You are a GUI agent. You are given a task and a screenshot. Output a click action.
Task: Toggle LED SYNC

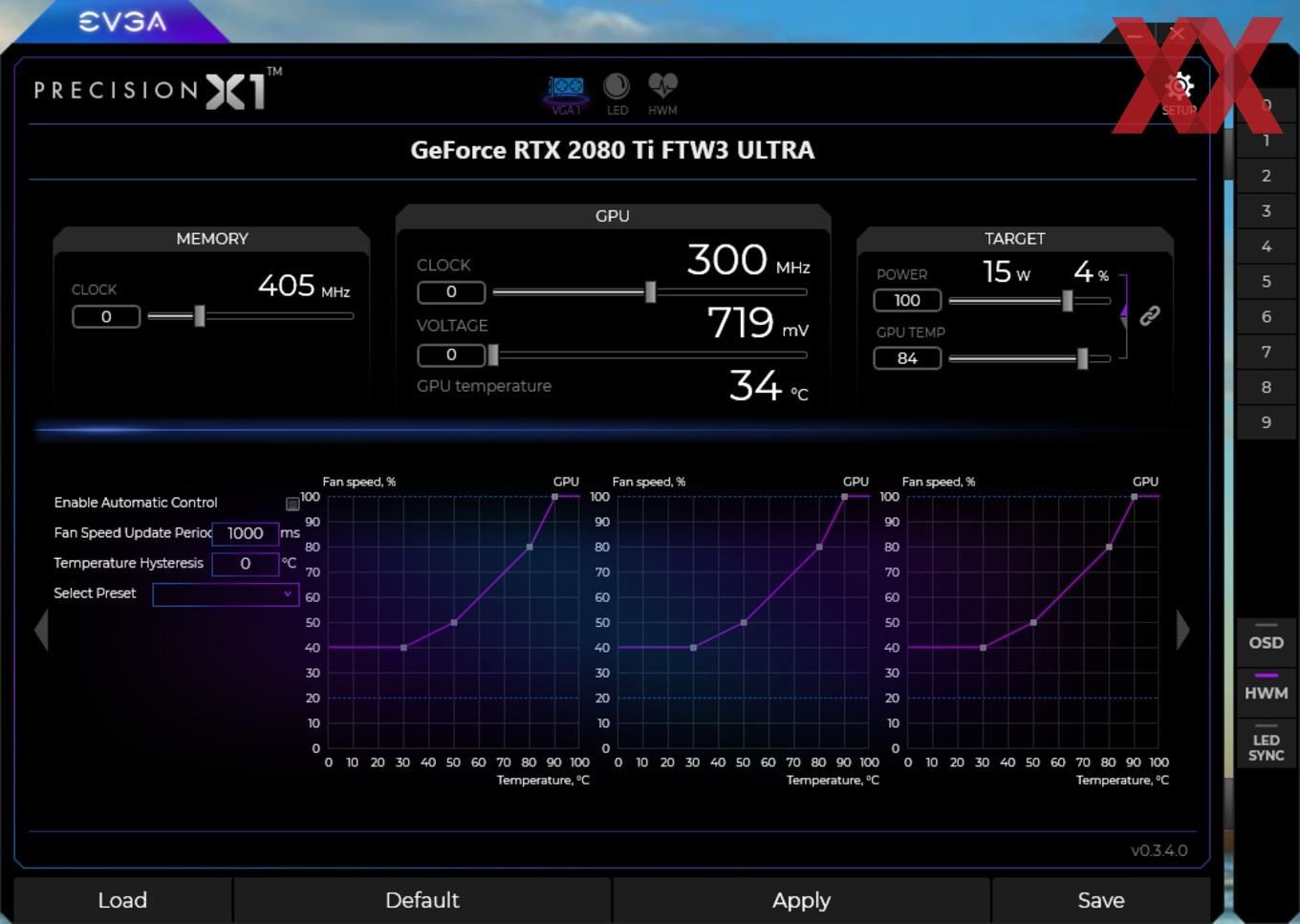click(x=1266, y=743)
